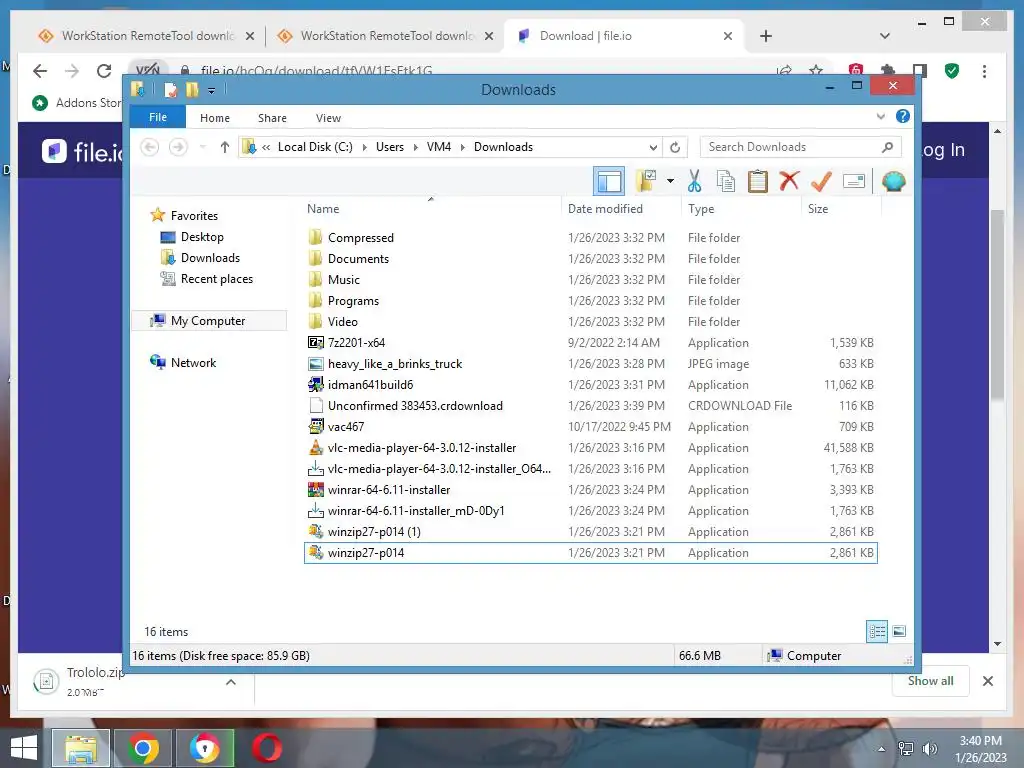Click Quick Access properties icon in title bar
1024x768 pixels.
click(x=170, y=90)
